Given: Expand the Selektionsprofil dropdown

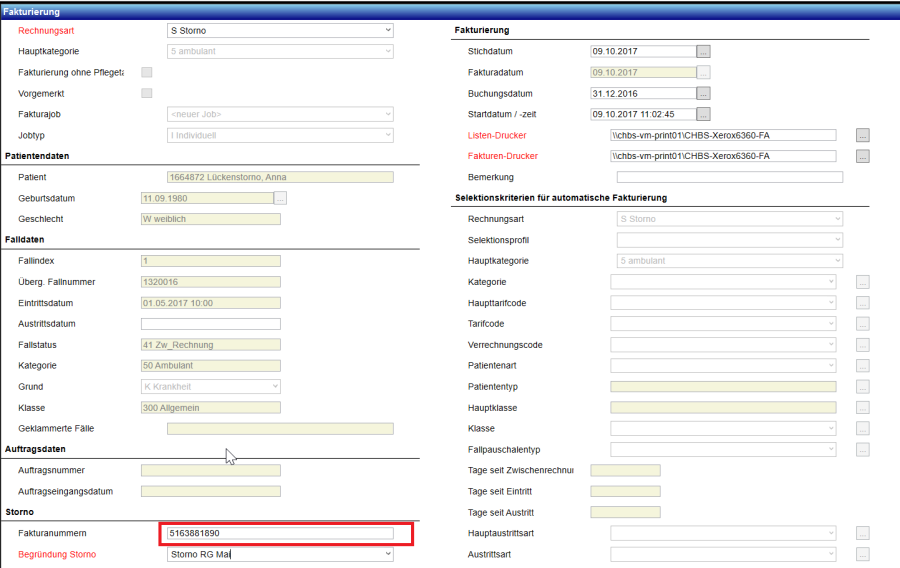Looking at the screenshot, I should point(729,240).
